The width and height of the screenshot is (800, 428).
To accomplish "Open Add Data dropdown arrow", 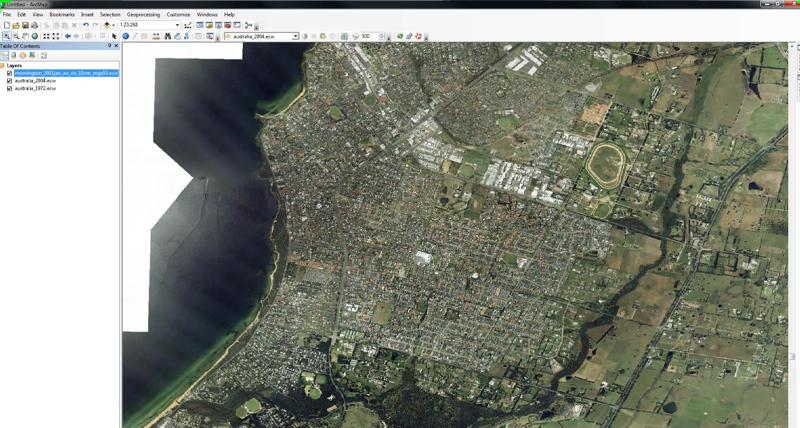I will click(113, 25).
